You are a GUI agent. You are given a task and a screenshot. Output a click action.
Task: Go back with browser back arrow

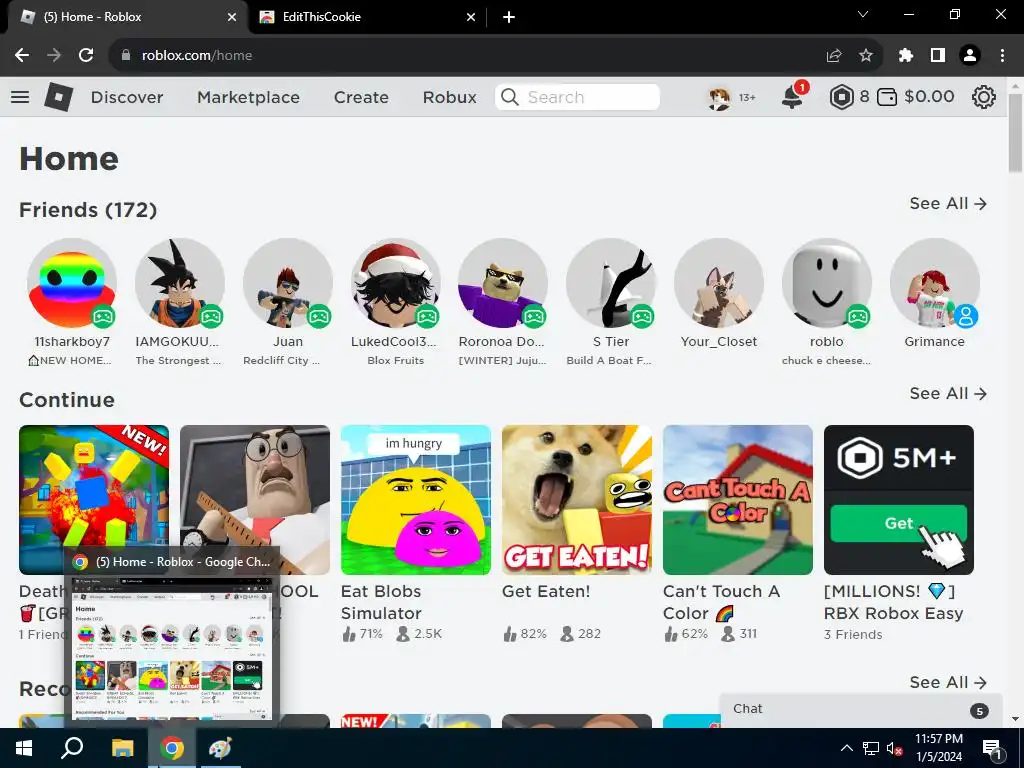[22, 56]
